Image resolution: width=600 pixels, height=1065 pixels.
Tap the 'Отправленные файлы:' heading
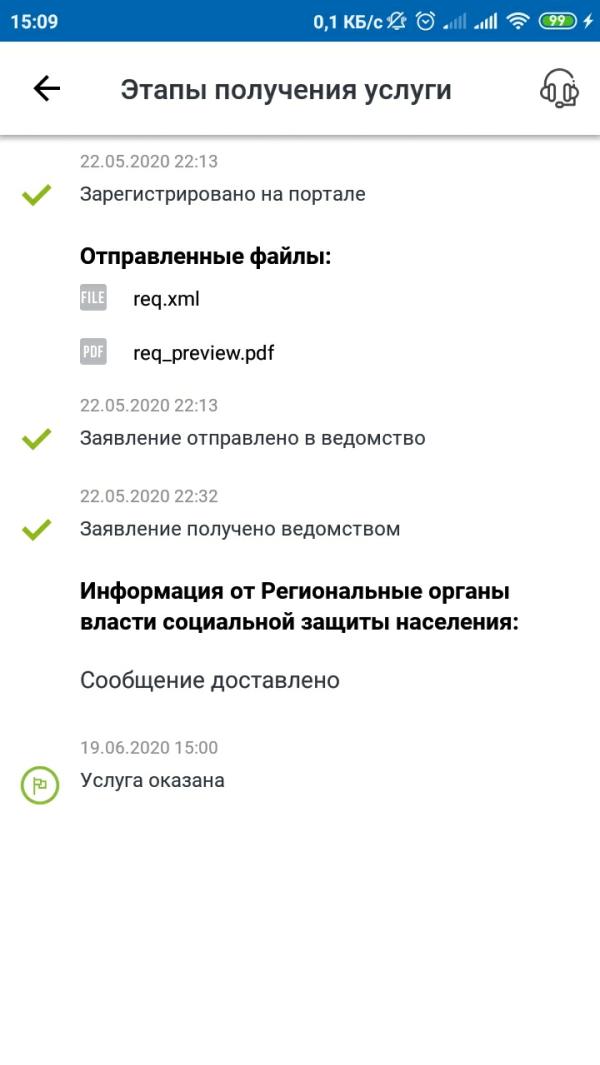pos(205,256)
